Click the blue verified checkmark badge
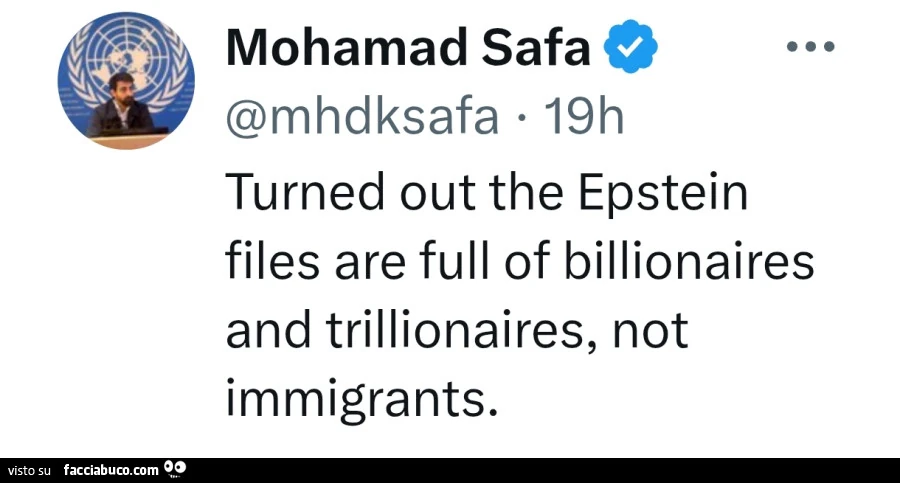The image size is (900, 483). (631, 47)
